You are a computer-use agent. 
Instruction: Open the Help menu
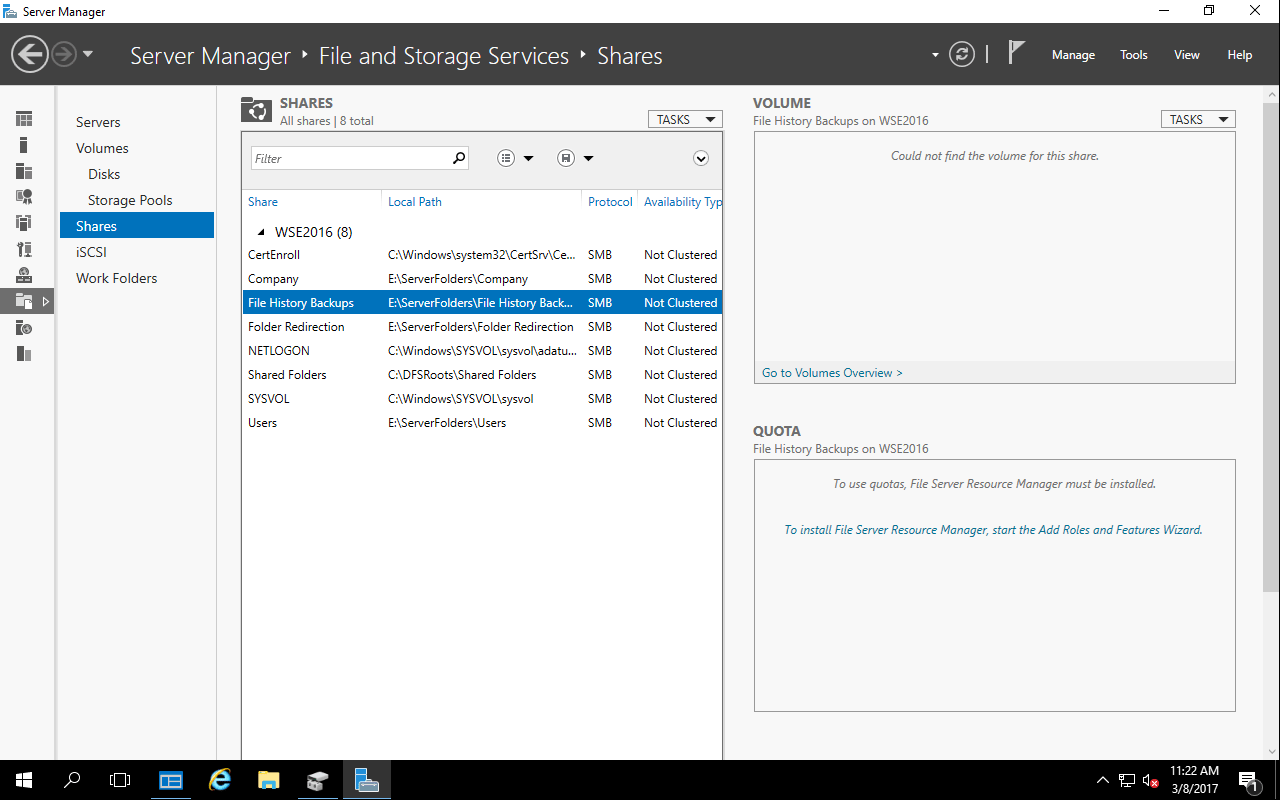point(1240,55)
